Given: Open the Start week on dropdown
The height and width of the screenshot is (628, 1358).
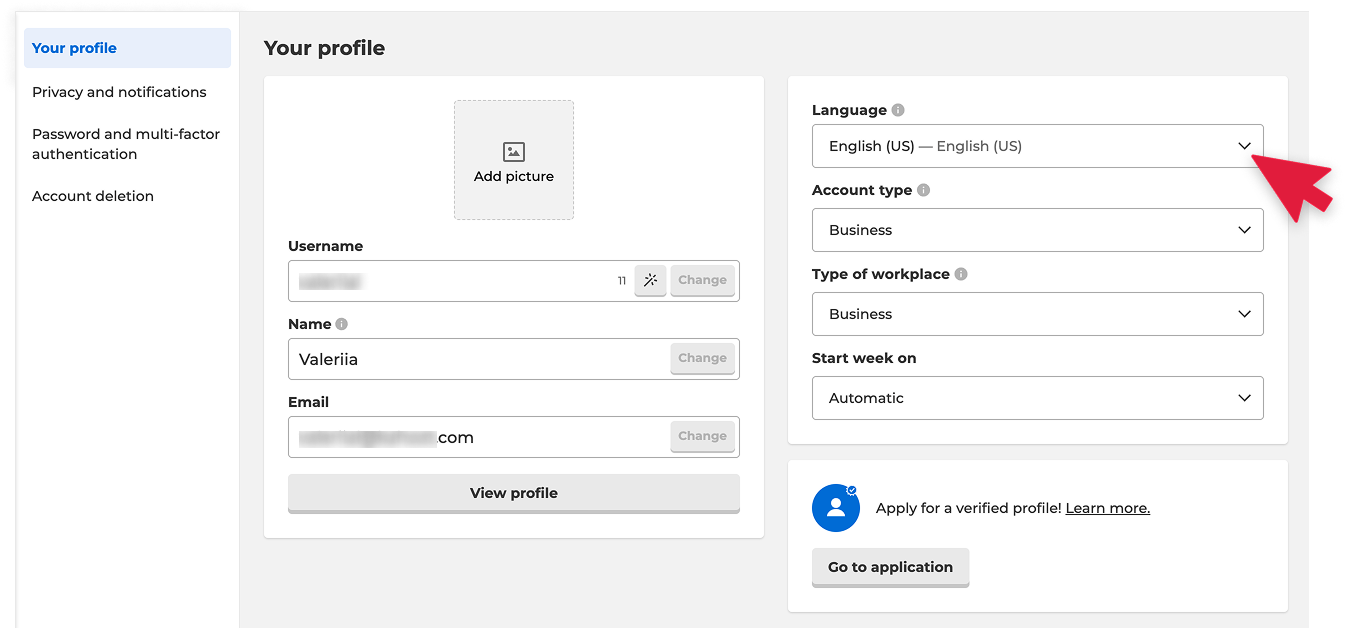Looking at the screenshot, I should coord(1038,398).
